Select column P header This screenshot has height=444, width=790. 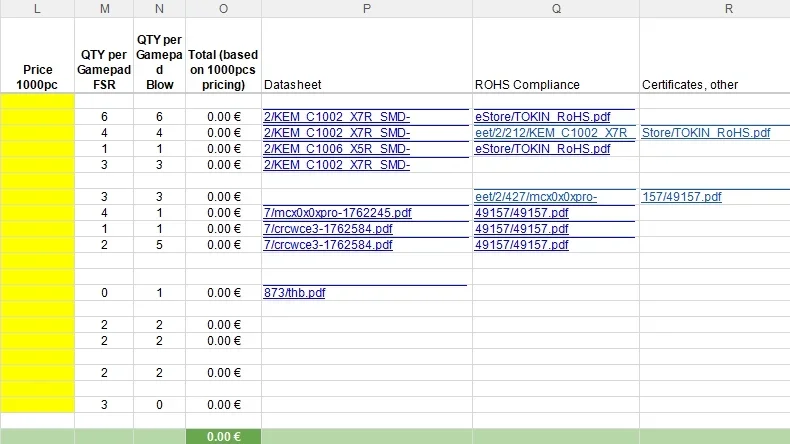367,9
